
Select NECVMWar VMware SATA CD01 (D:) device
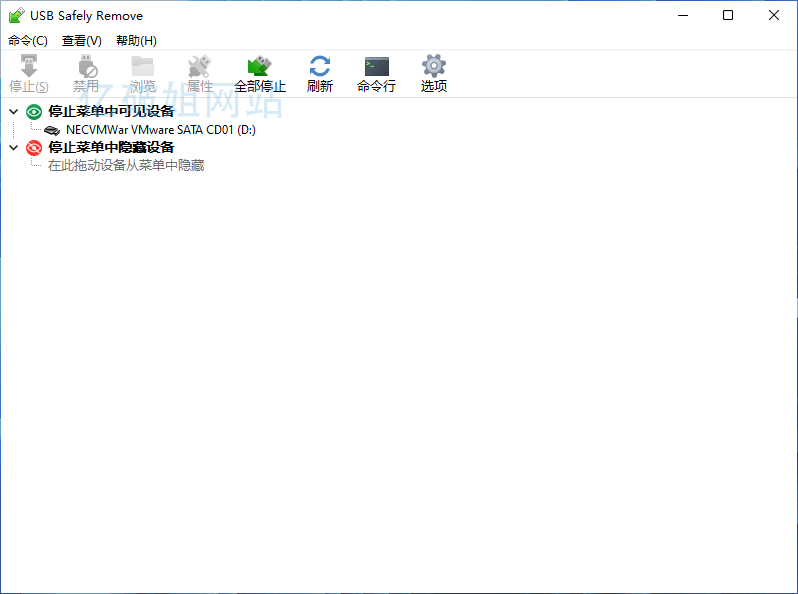pos(161,130)
